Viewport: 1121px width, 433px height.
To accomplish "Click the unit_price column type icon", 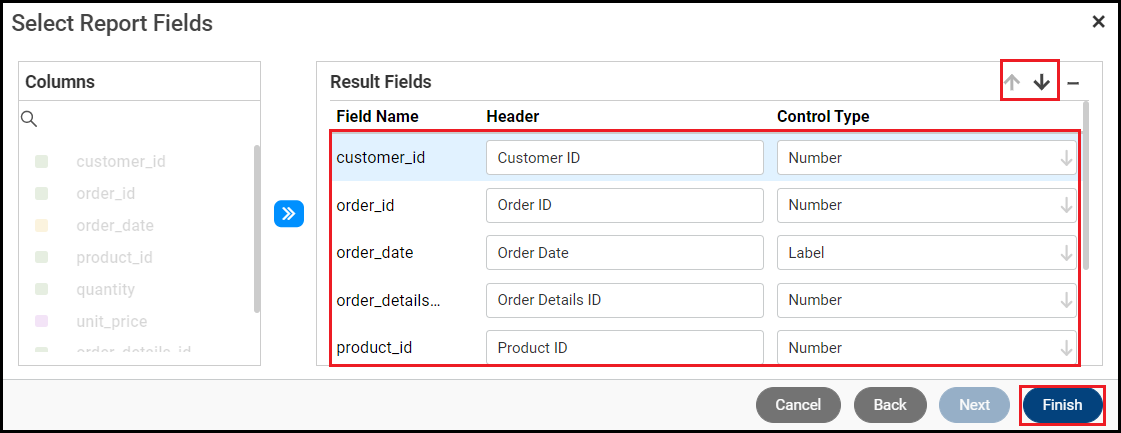I will 42,321.
